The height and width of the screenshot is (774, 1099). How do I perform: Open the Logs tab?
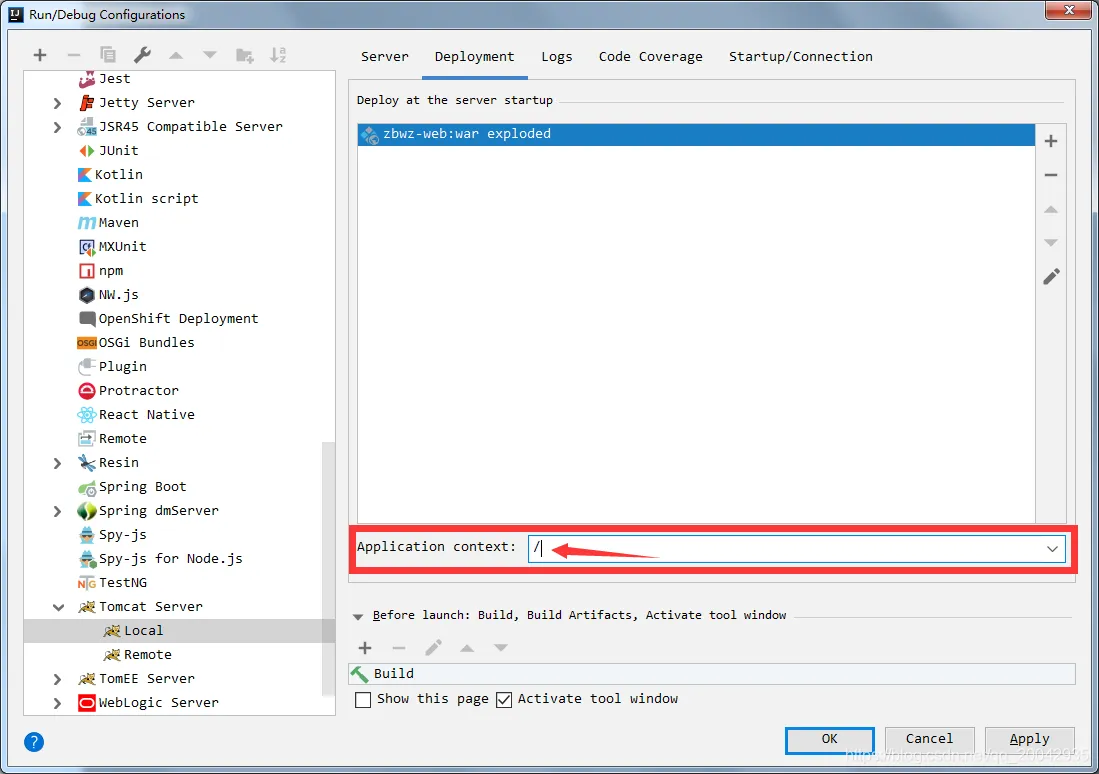pos(557,57)
